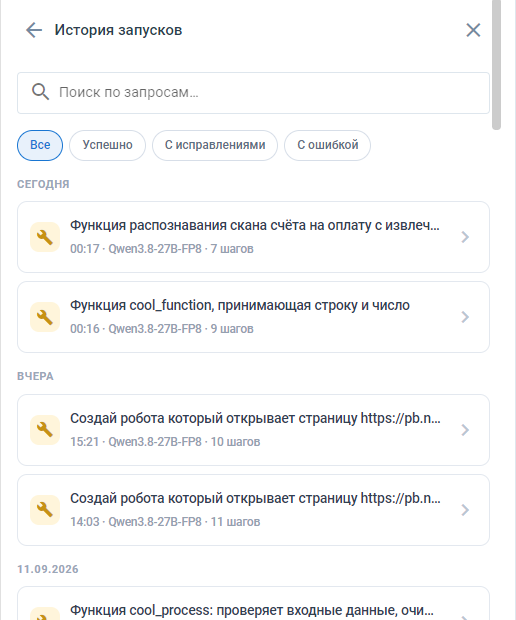
Task: Click wrench icon of the 00:16 run
Action: coord(45,317)
